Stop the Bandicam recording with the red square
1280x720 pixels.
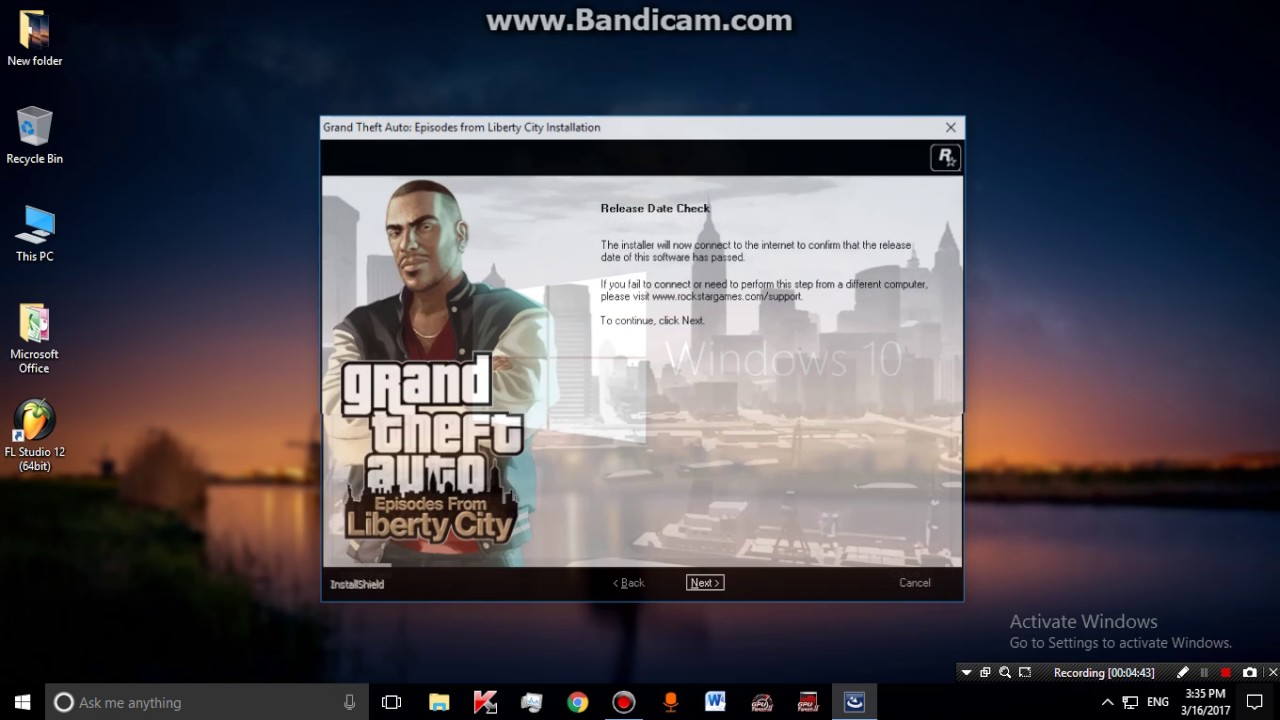[x=1226, y=673]
